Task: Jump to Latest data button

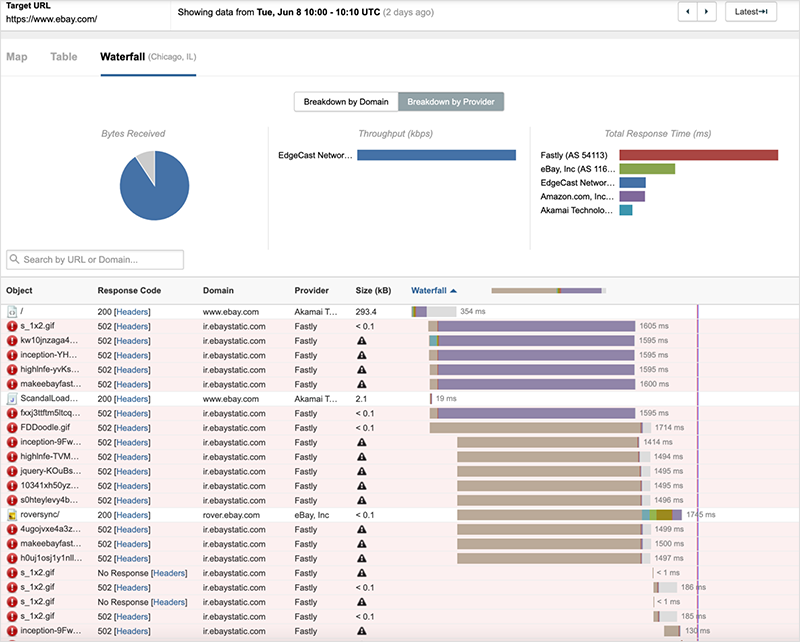Action: [x=751, y=12]
